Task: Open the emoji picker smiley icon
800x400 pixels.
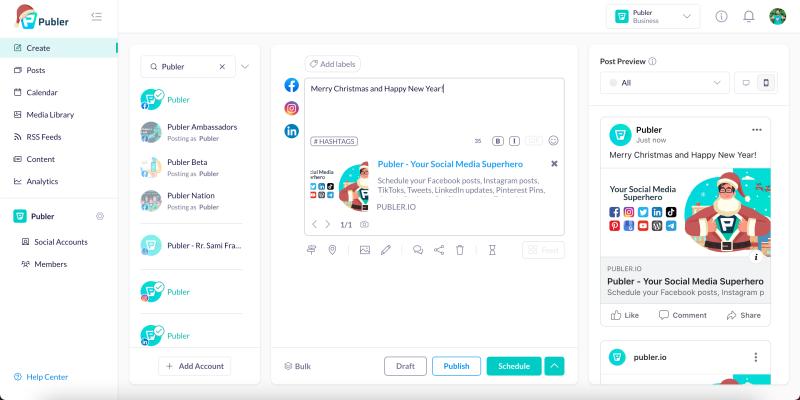Action: click(553, 140)
